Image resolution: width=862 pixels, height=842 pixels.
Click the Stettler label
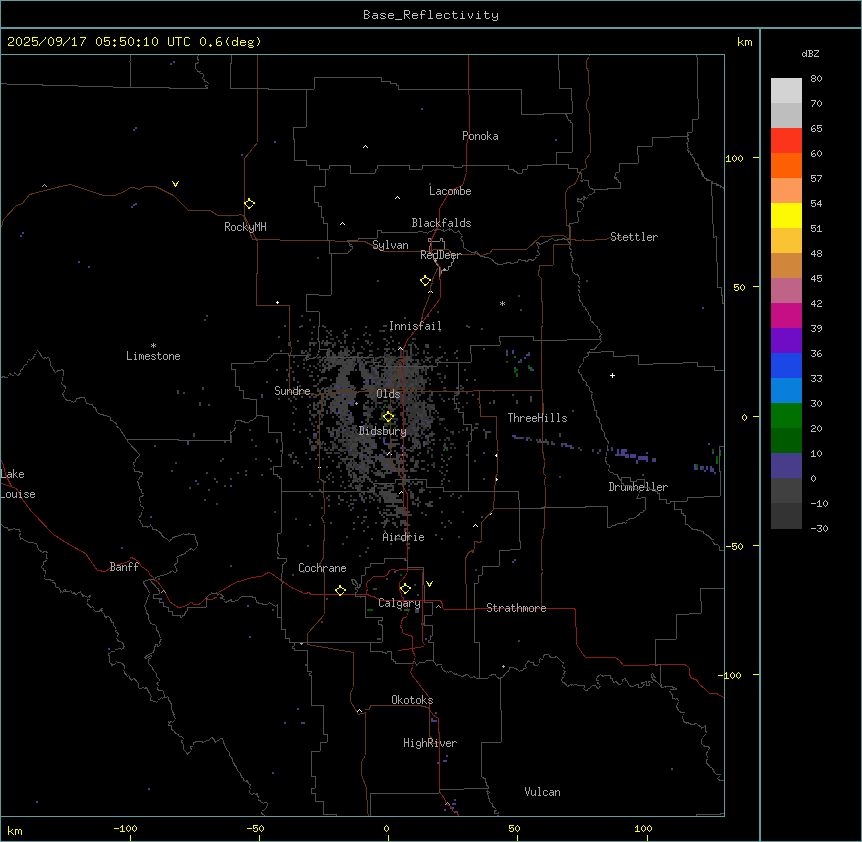634,237
